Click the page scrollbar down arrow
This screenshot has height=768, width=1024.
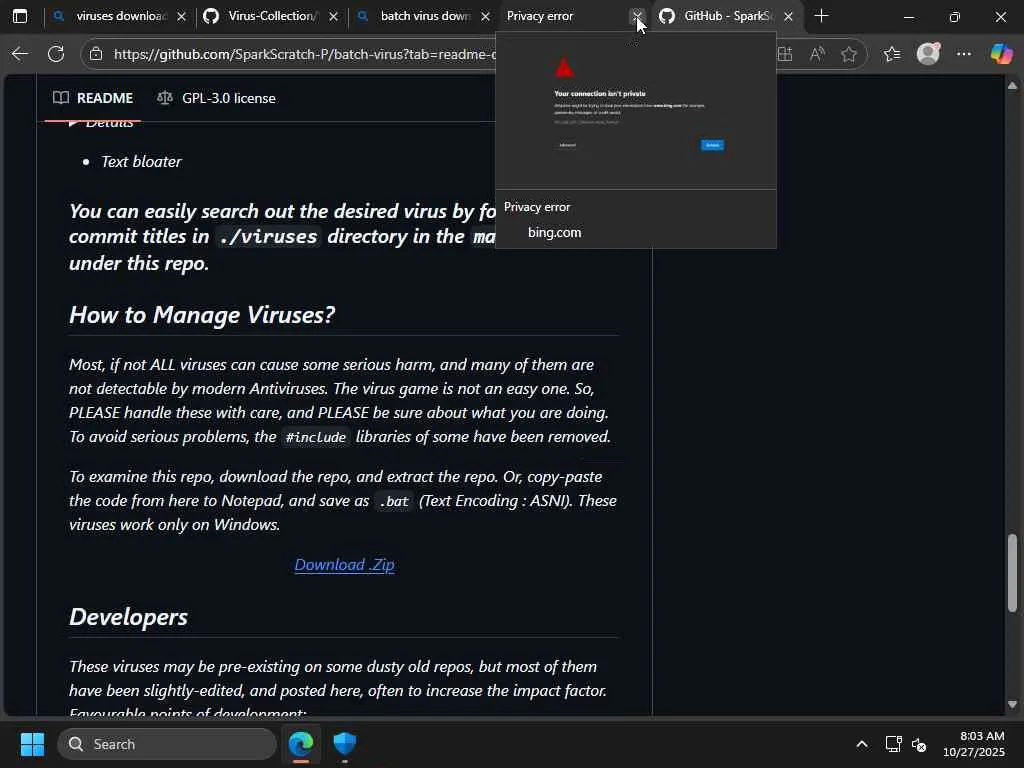(x=1012, y=705)
